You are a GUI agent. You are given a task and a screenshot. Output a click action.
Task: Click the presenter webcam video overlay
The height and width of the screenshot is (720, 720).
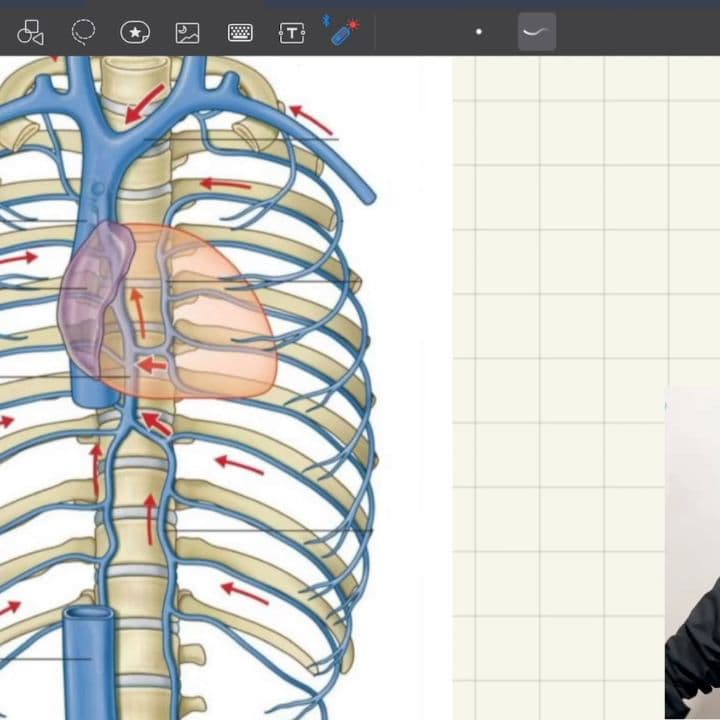click(693, 560)
